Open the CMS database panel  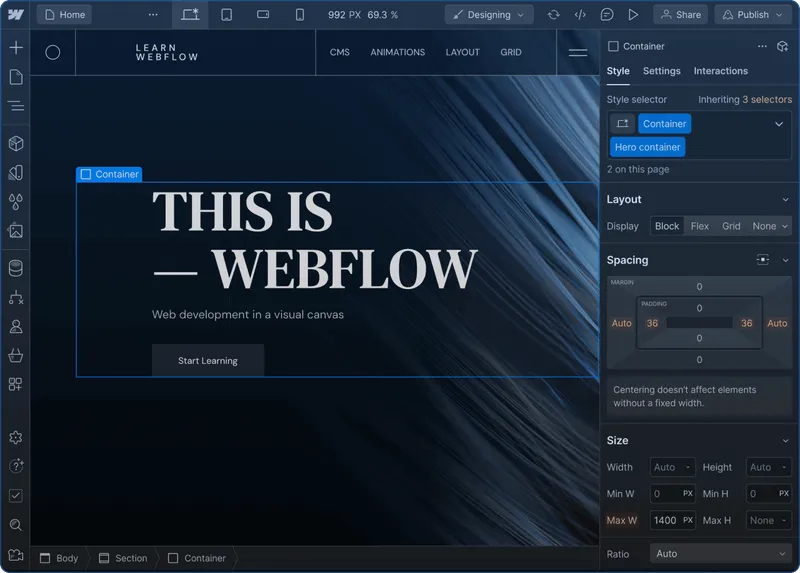[16, 268]
